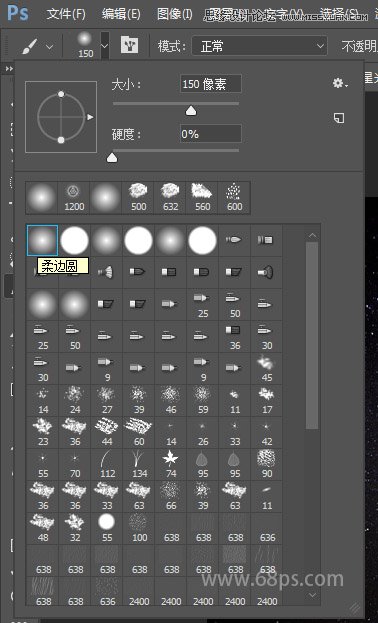378x623 pixels.
Task: Choose the splatter brush labeled 46
Action: [x=171, y=400]
